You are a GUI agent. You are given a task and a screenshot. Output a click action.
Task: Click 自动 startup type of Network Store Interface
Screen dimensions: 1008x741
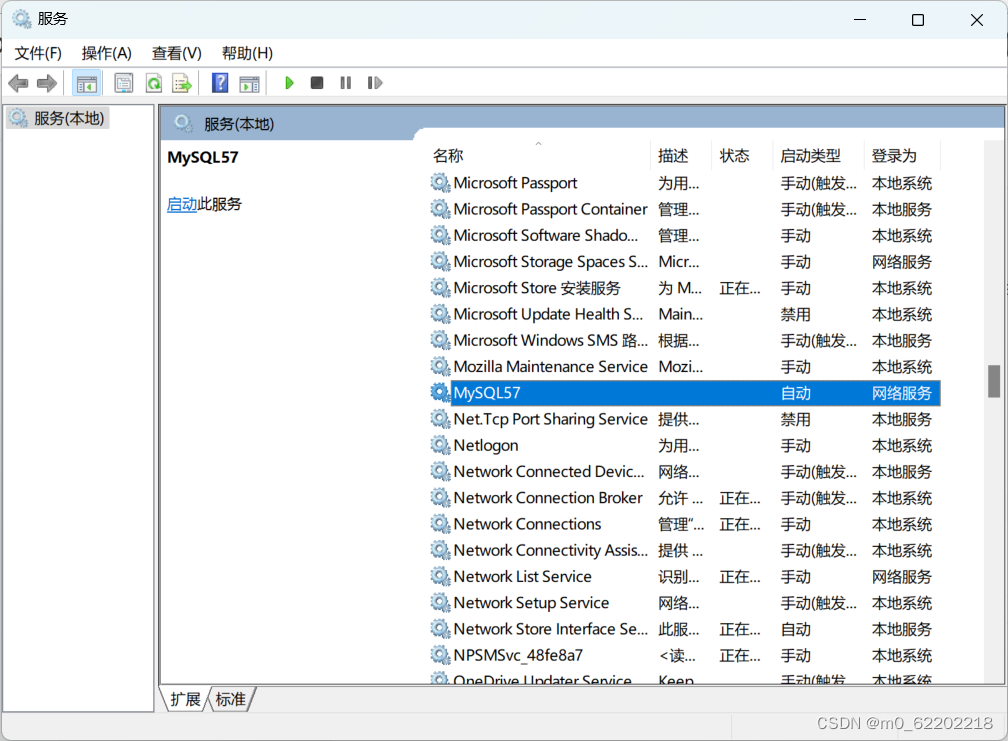click(x=795, y=630)
